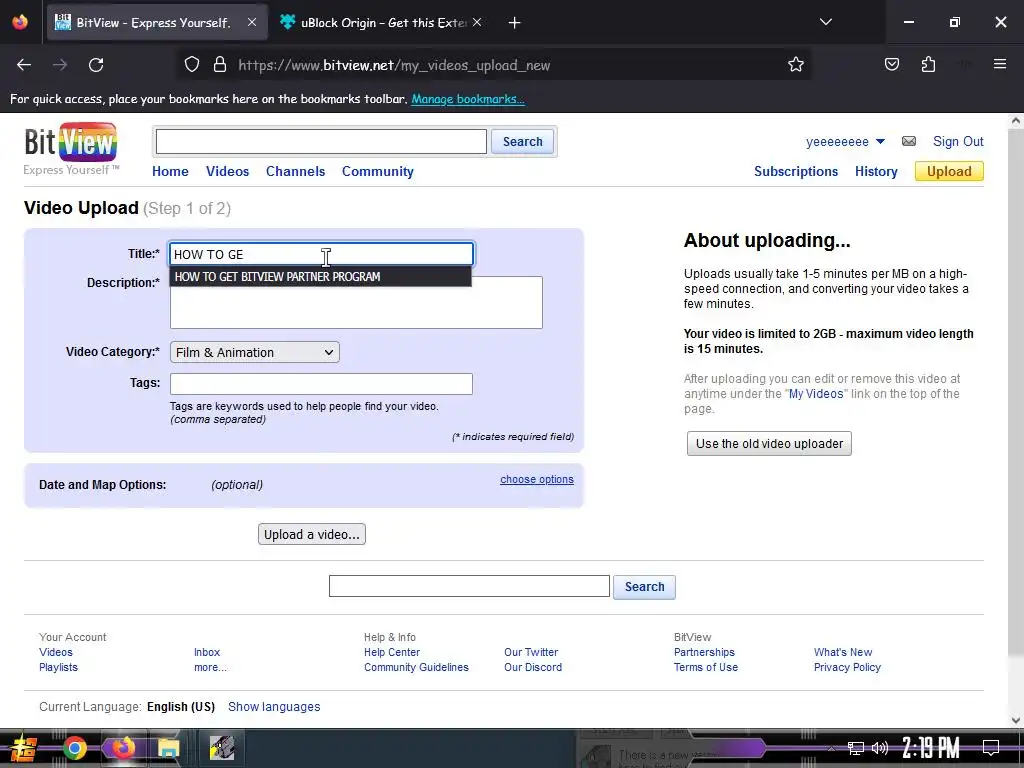Open the inbox envelope icon

coord(908,141)
